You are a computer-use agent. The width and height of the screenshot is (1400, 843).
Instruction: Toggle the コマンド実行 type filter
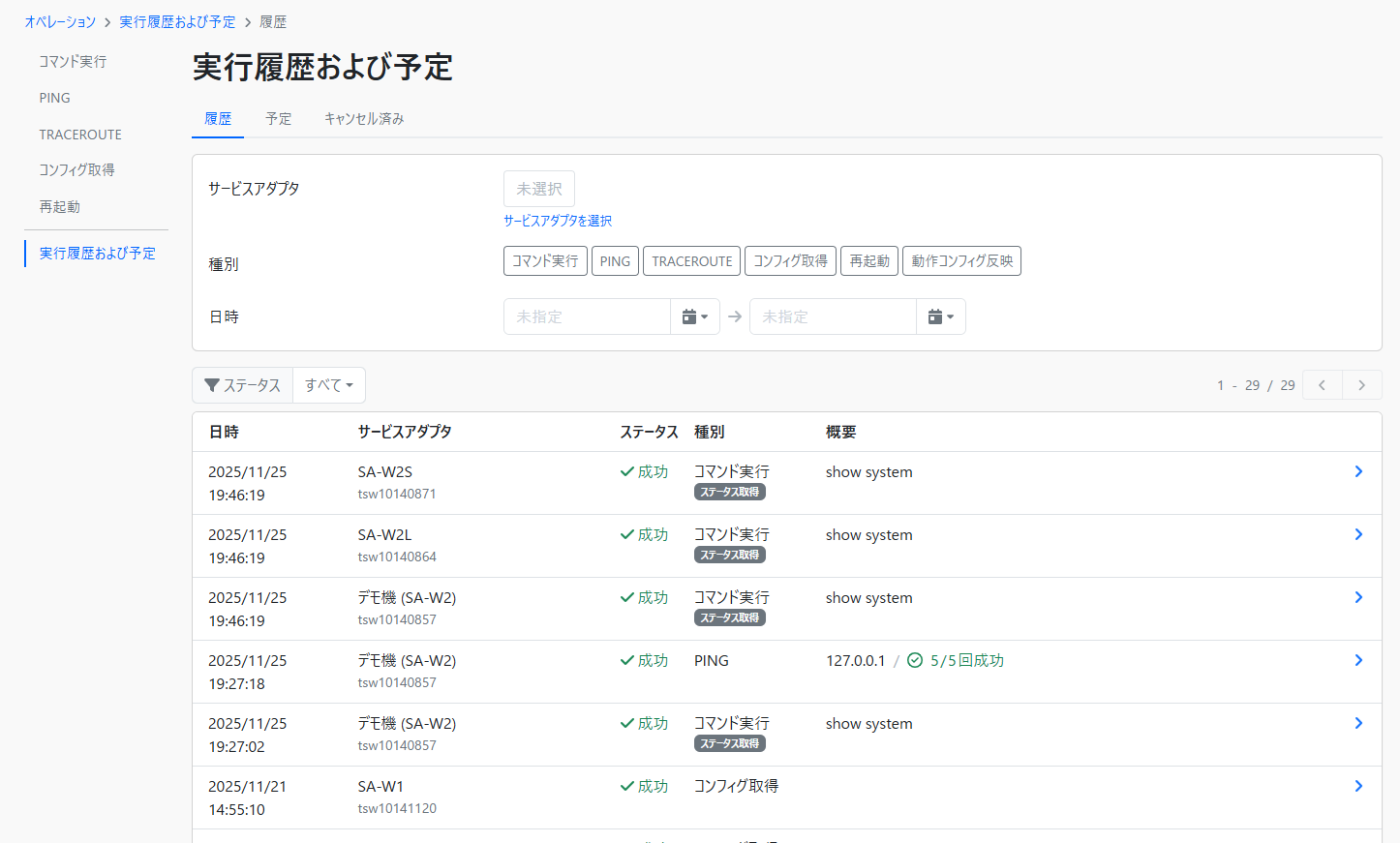(545, 261)
